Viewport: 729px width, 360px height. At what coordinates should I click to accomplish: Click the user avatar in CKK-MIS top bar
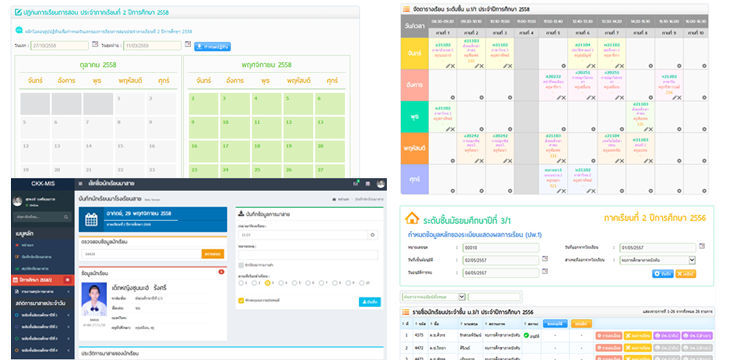click(381, 184)
